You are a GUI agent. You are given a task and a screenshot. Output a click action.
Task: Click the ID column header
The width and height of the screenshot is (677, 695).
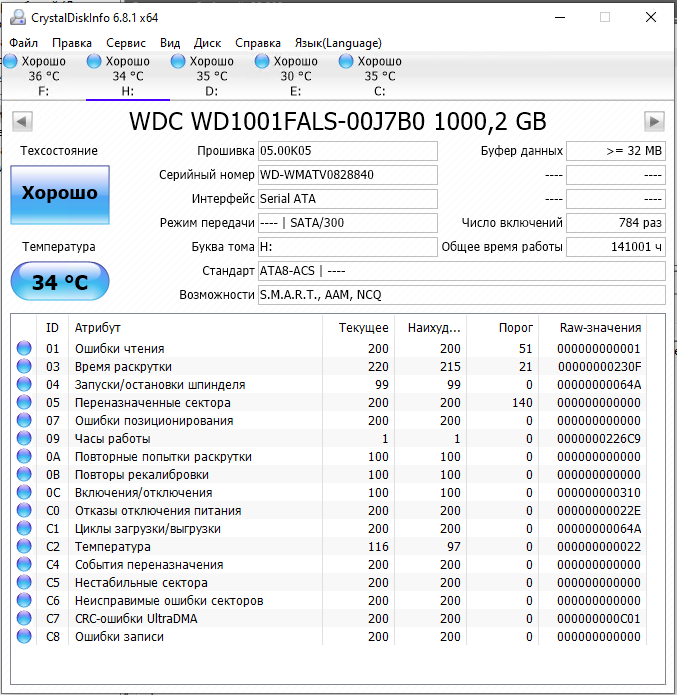click(52, 328)
